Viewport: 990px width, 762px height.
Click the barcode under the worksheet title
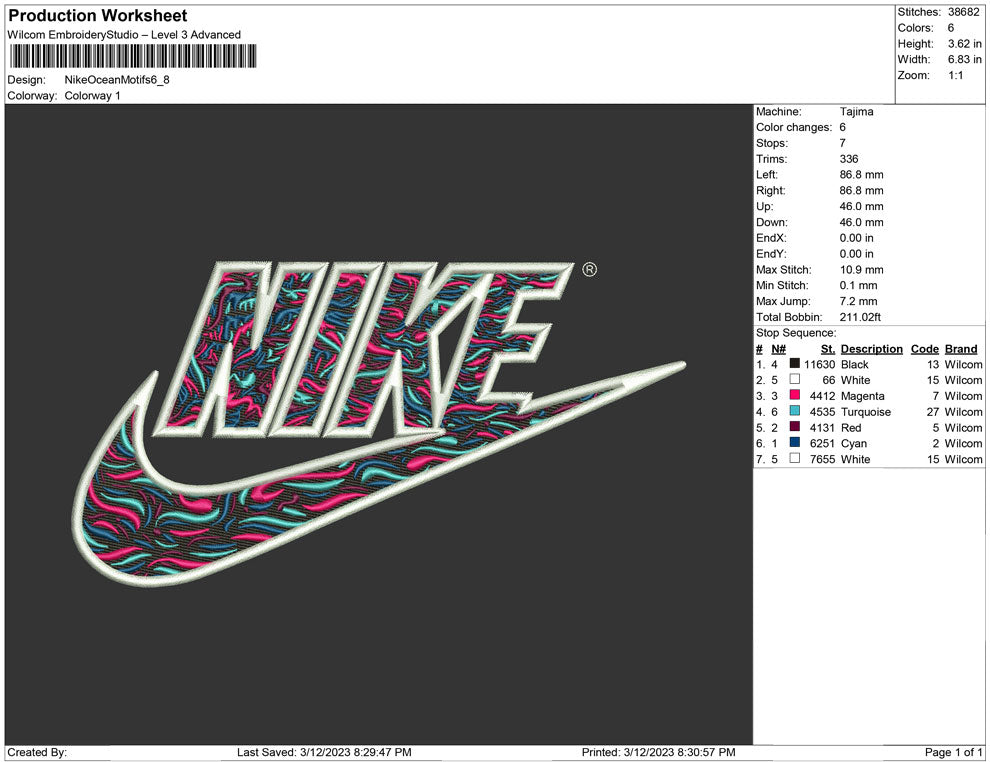pyautogui.click(x=133, y=56)
